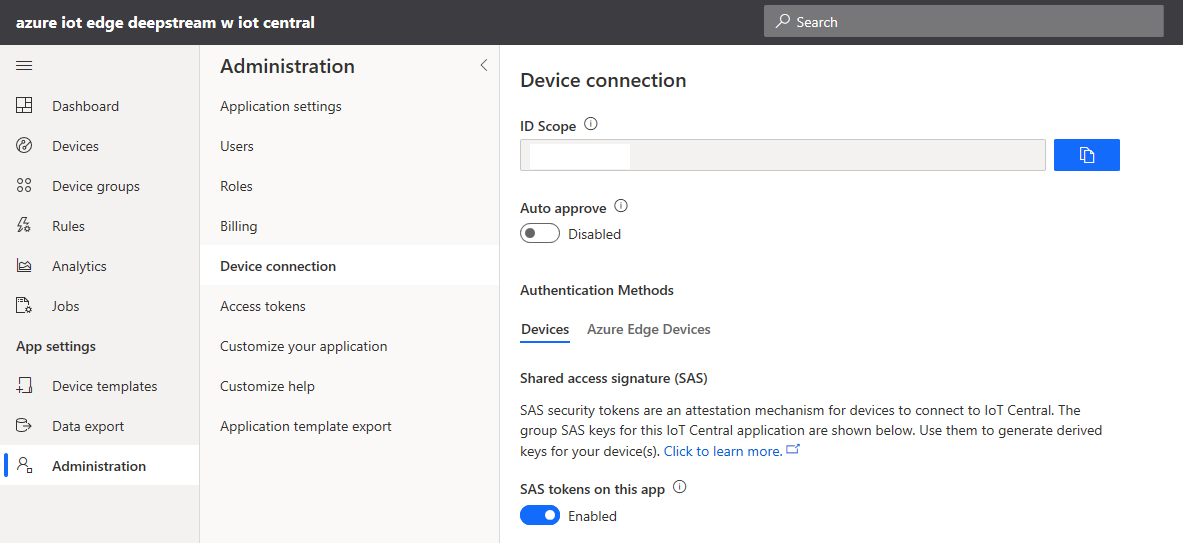1183x543 pixels.
Task: Click the Device groups icon
Action: coord(25,186)
